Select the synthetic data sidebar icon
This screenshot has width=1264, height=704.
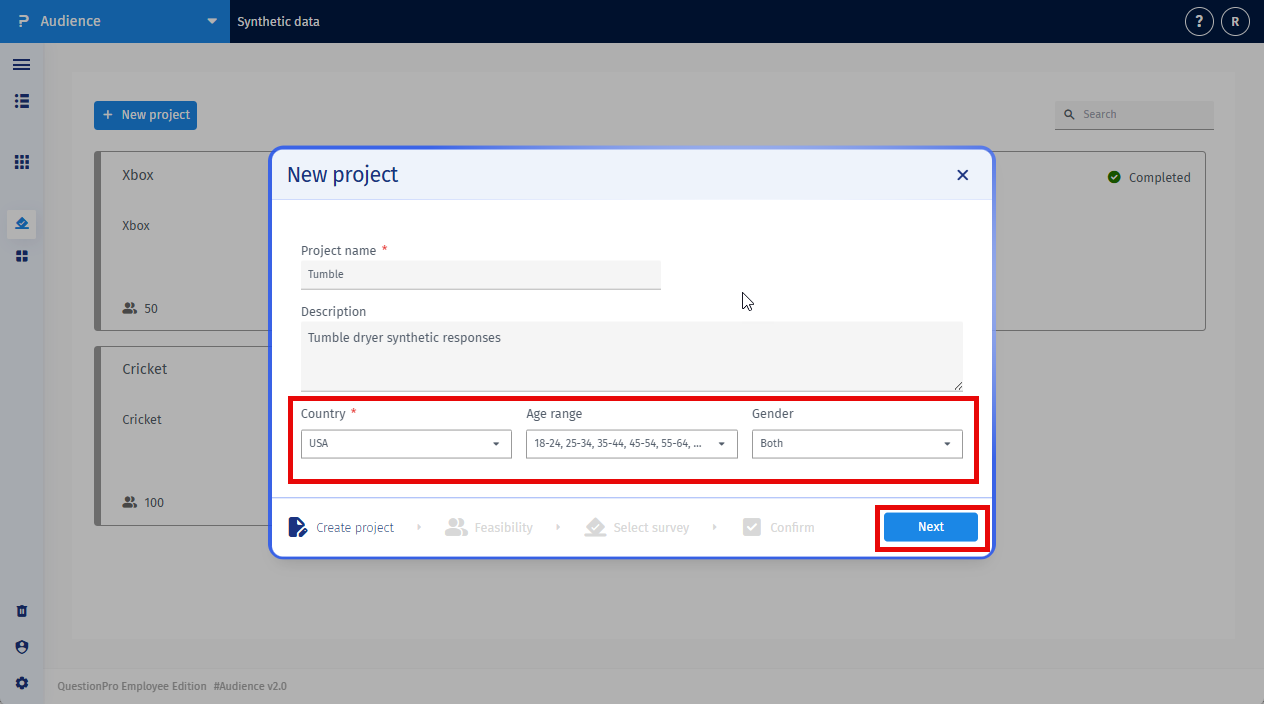[21, 223]
